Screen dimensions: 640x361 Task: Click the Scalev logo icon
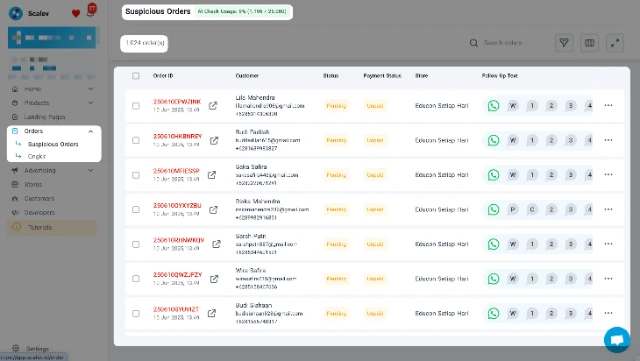[x=16, y=13]
